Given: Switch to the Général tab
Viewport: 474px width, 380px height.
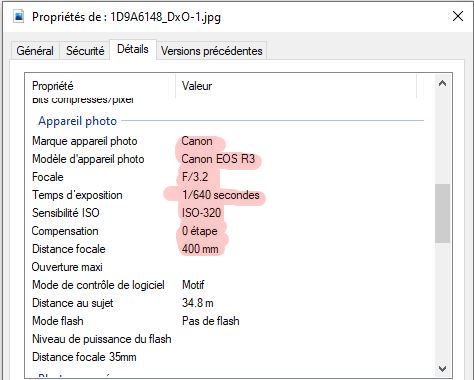Looking at the screenshot, I should point(35,51).
